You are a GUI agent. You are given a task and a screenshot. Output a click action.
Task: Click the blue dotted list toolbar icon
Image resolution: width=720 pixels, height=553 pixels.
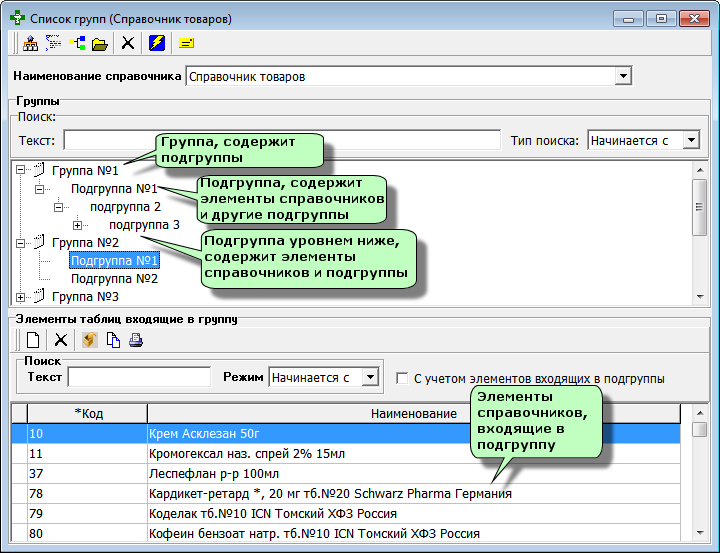point(53,44)
